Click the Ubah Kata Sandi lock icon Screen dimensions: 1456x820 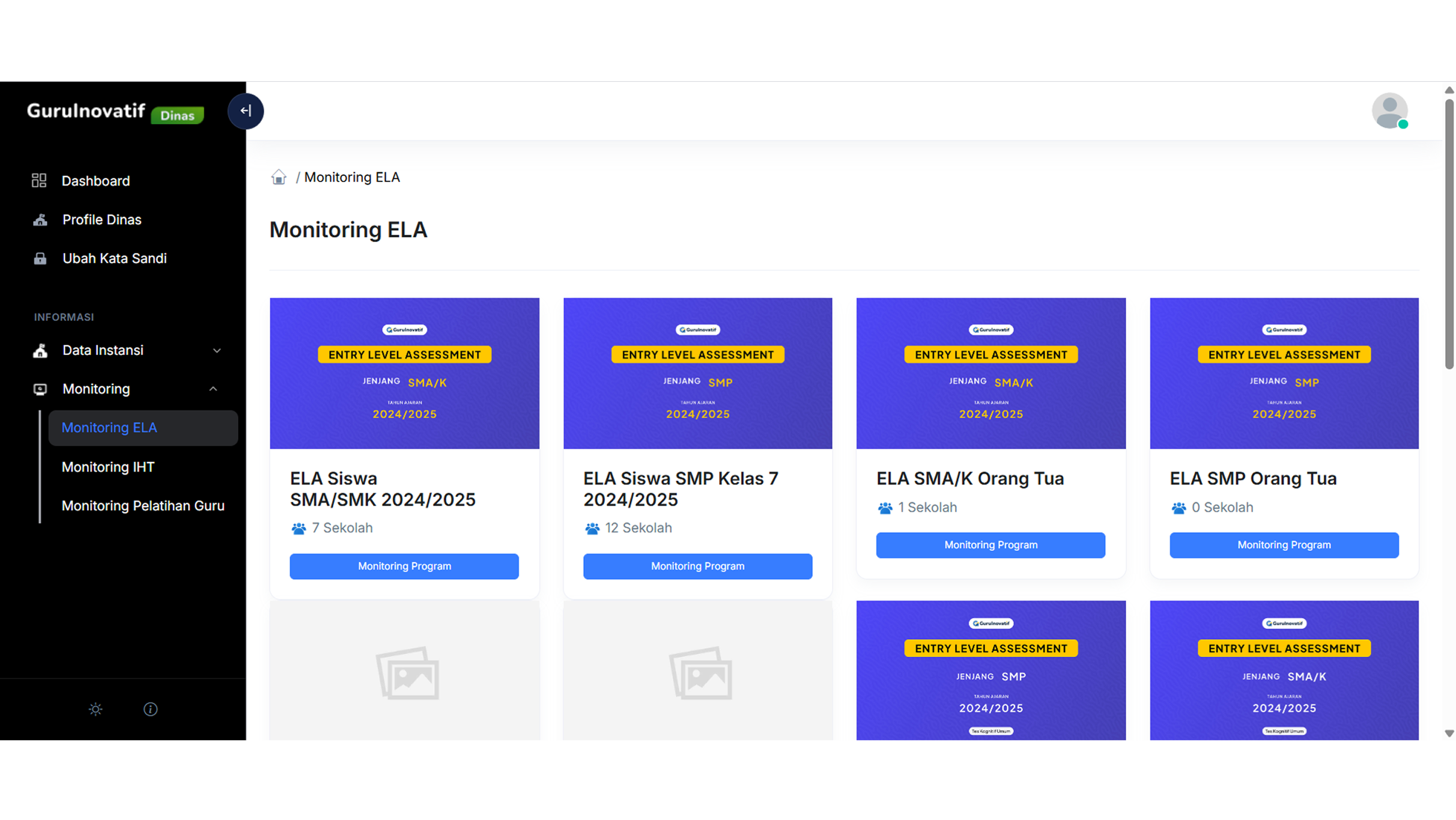pos(40,259)
